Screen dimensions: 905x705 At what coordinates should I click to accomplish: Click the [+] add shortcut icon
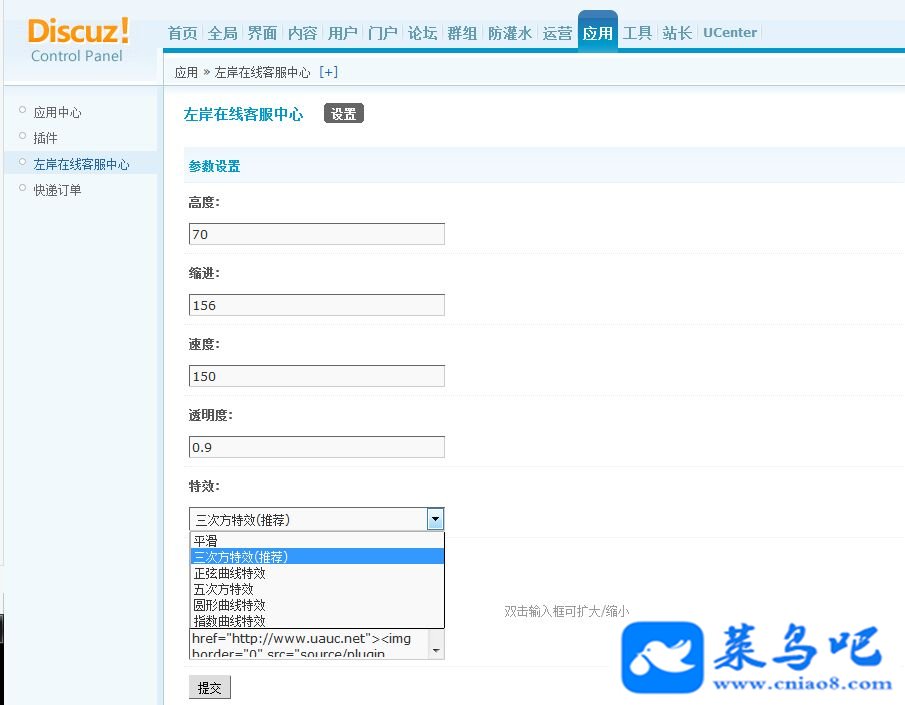click(328, 72)
